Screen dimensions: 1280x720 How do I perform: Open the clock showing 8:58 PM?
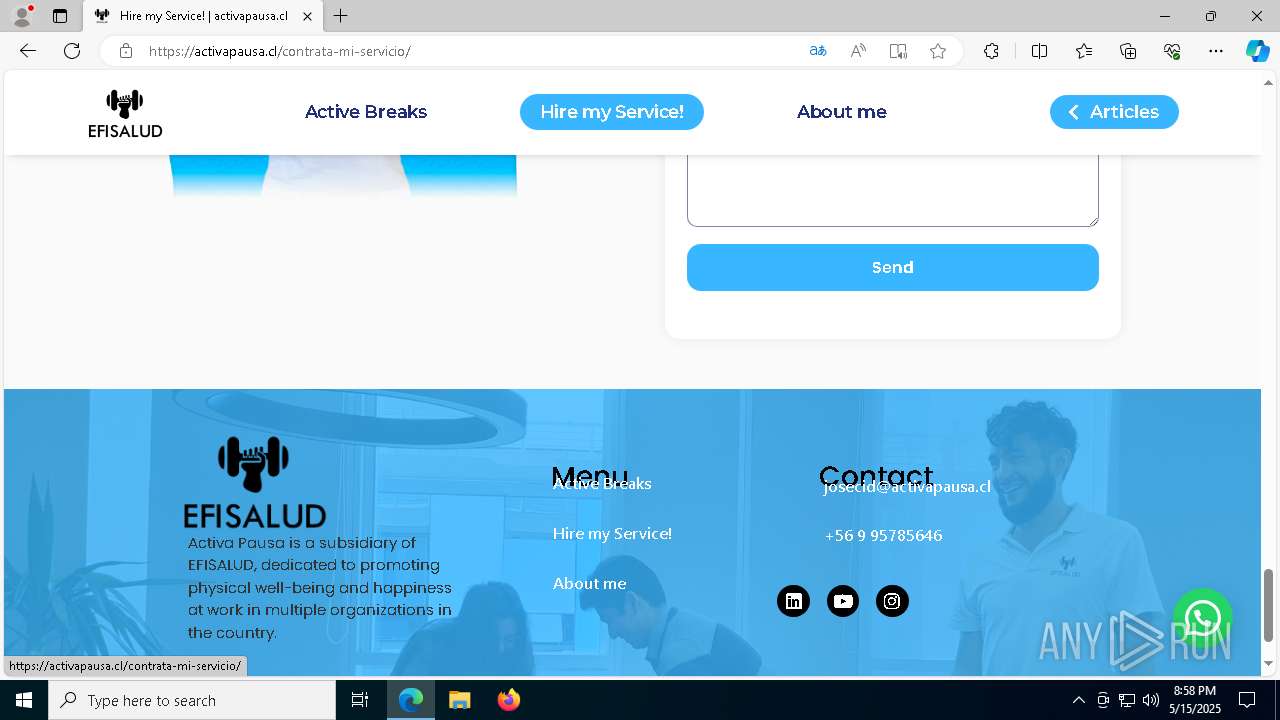coord(1195,700)
